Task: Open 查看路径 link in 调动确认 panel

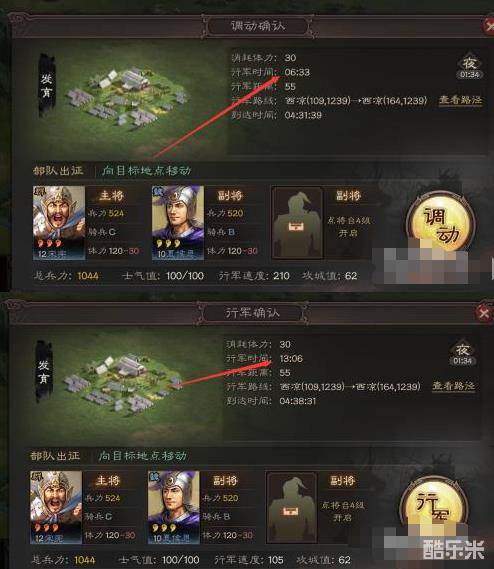Action: pos(460,100)
